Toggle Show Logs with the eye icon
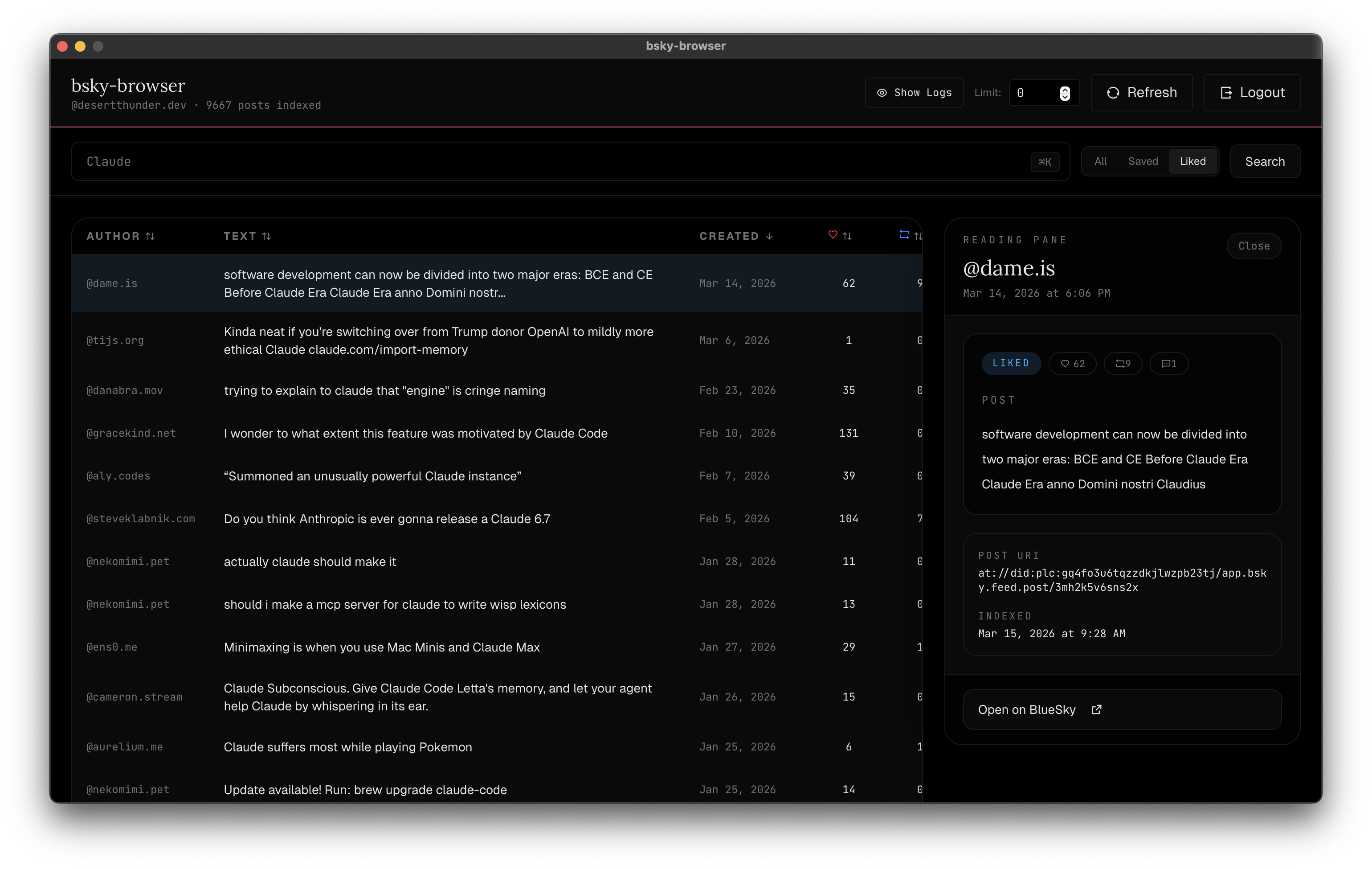 (x=914, y=93)
